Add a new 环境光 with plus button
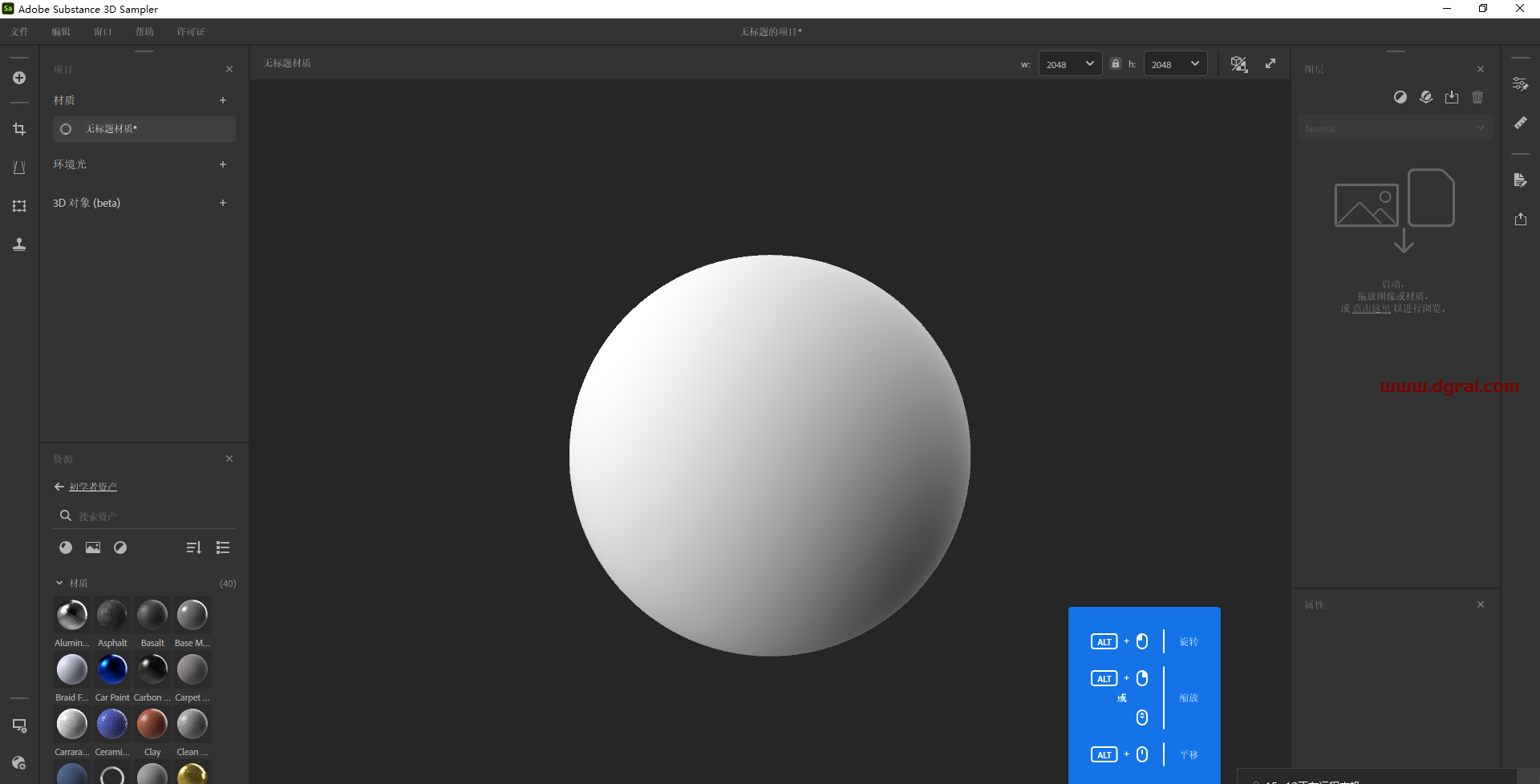 point(223,164)
